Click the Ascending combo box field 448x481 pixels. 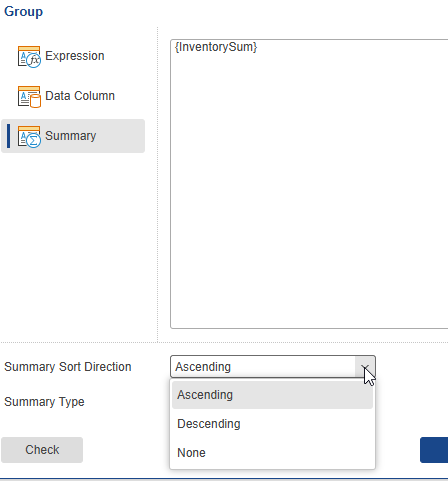[x=273, y=367]
